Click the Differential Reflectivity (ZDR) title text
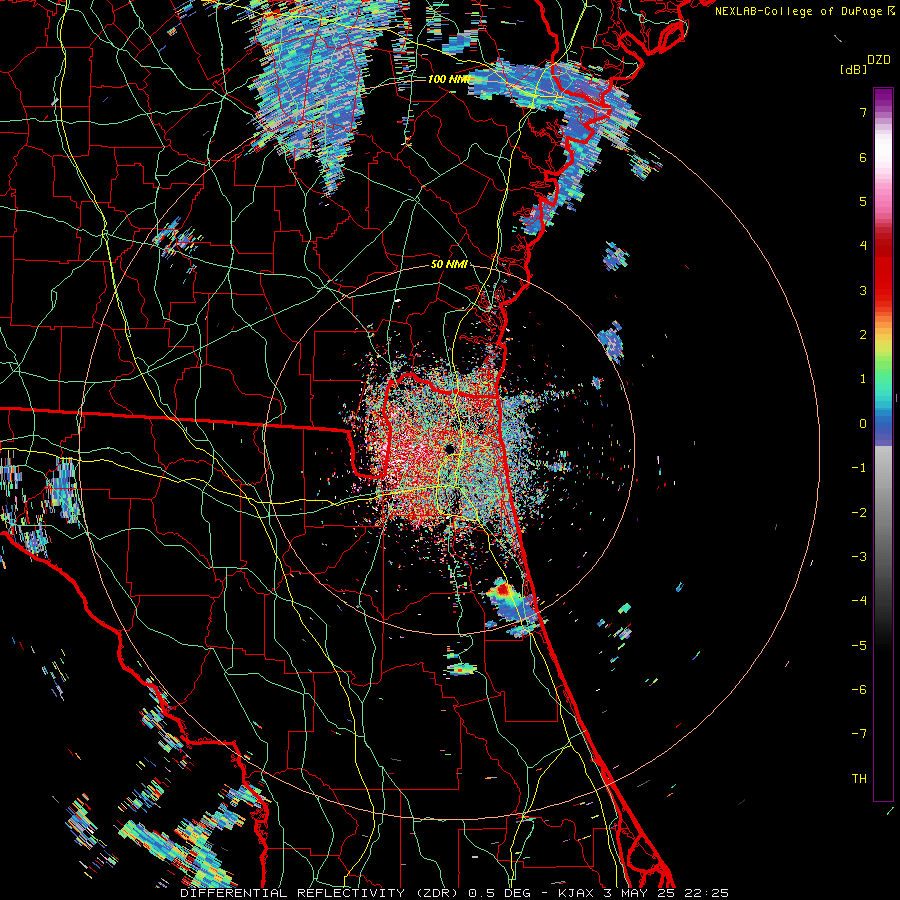This screenshot has width=900, height=900. (318, 893)
